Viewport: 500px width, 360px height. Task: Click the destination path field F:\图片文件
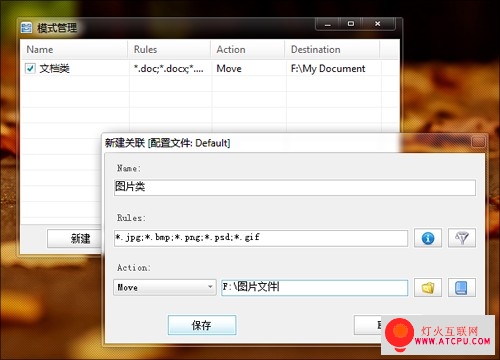315,288
